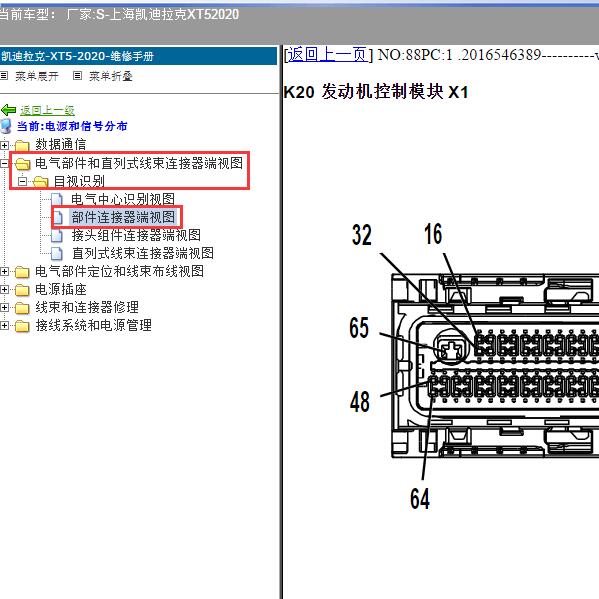This screenshot has width=599, height=599.
Task: Click pin label 65 on connector diagram
Action: tap(359, 327)
